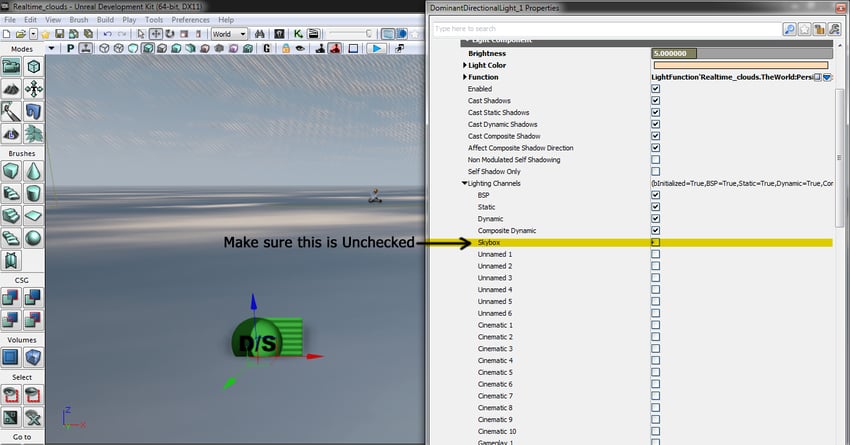Choose the Cylinder brush builder
The height and width of the screenshot is (445, 850).
coord(34,194)
